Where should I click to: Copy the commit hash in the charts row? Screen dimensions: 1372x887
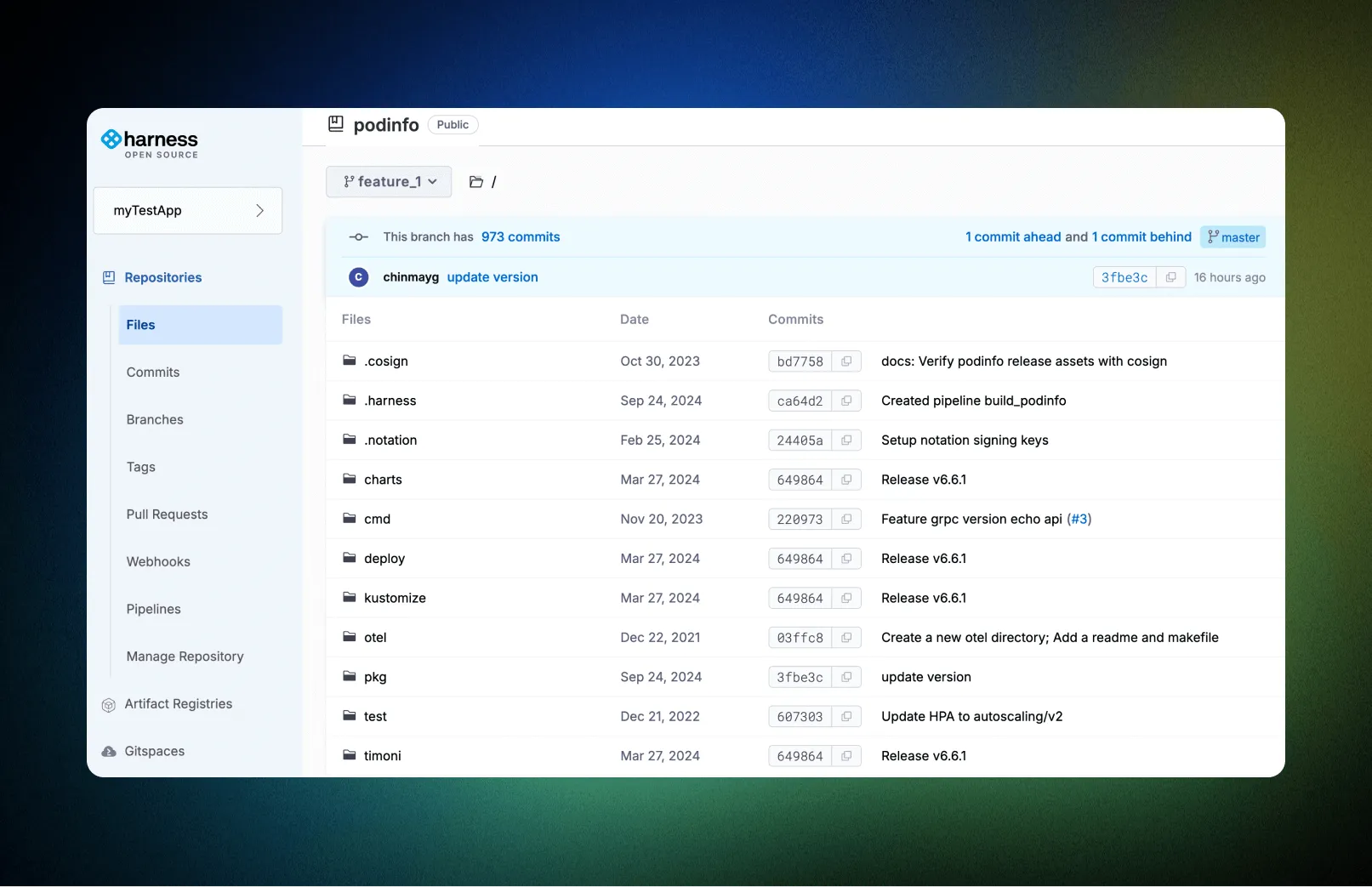click(x=846, y=480)
